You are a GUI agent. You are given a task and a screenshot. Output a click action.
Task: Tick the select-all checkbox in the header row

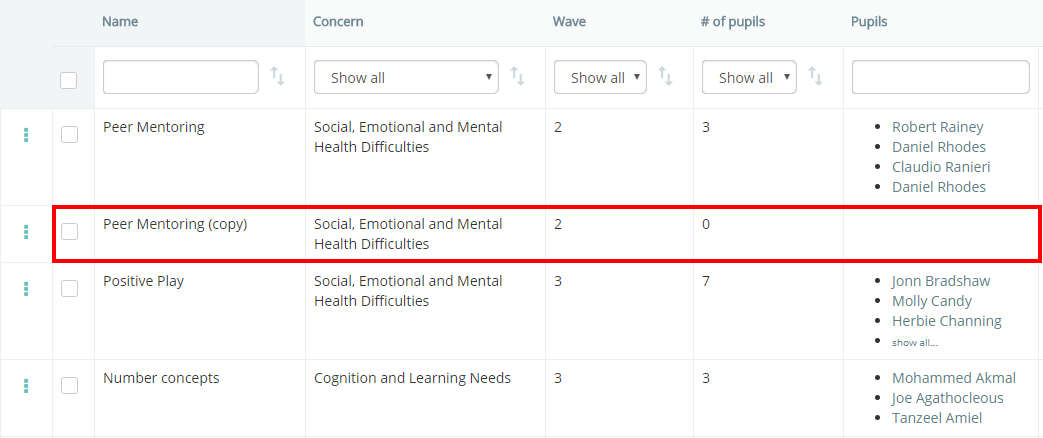69,81
